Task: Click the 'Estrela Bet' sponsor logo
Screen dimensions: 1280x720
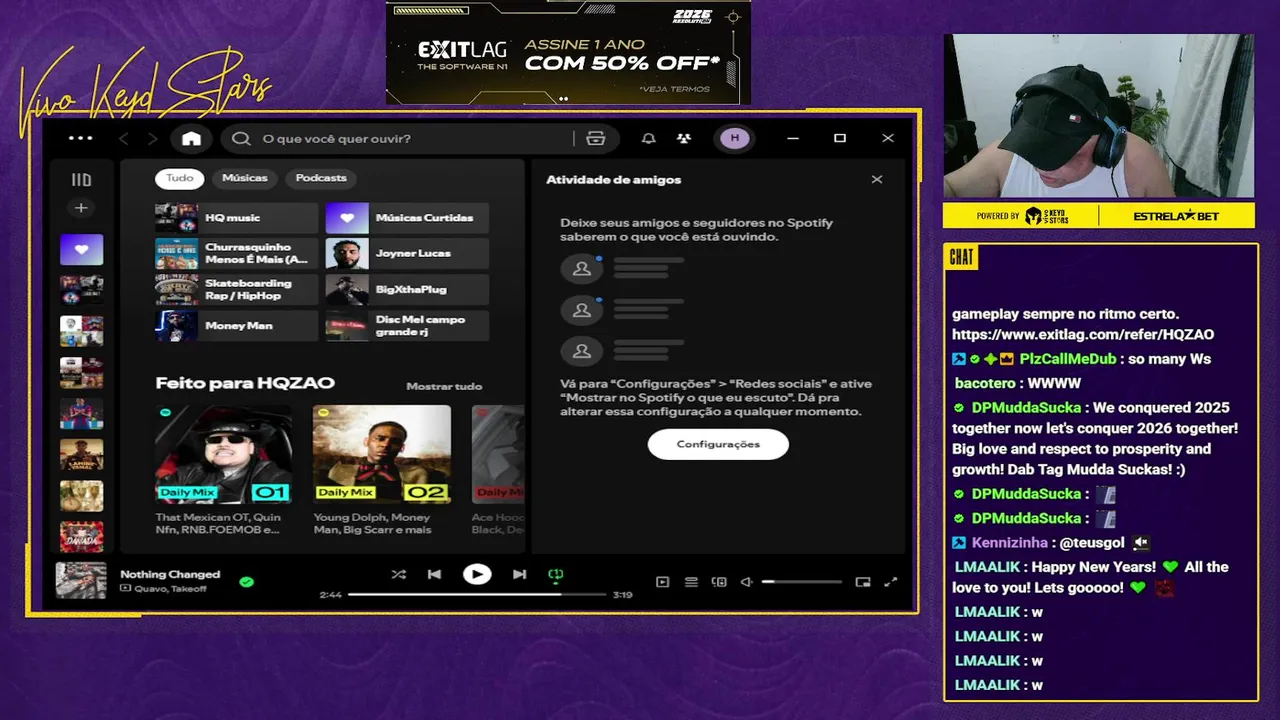Action: tap(1177, 216)
